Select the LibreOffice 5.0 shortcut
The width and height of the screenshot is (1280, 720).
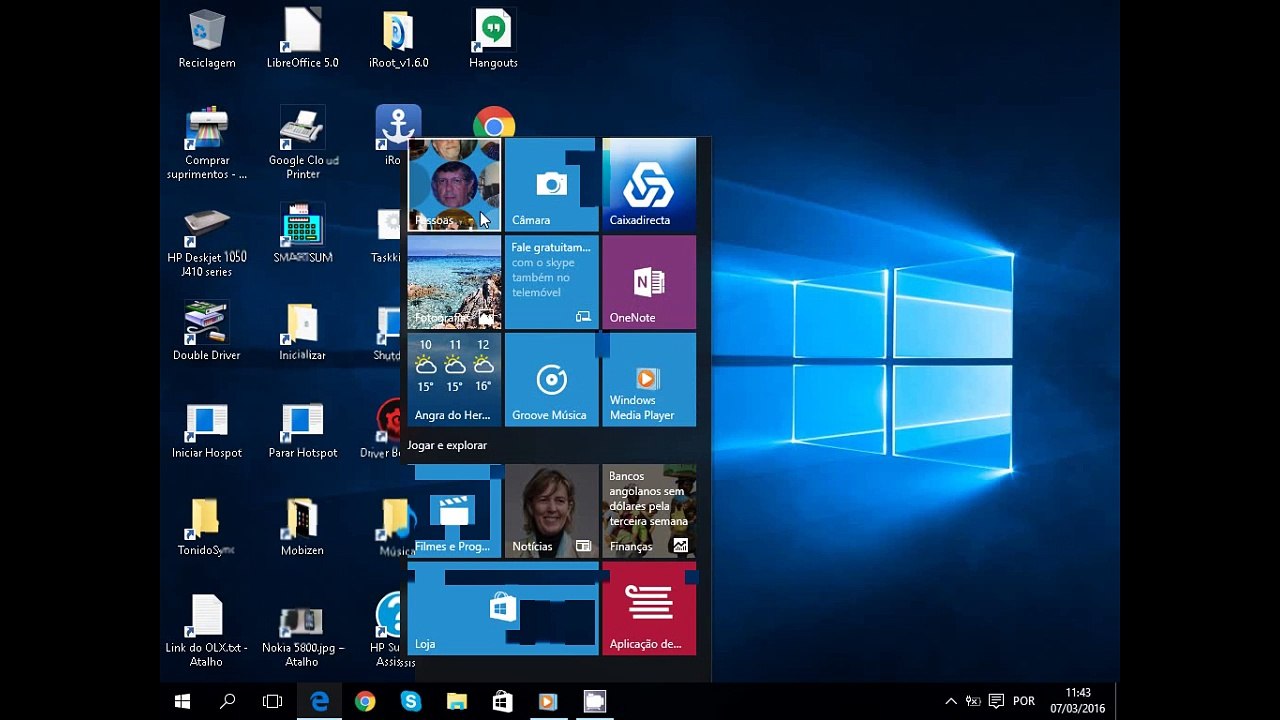(302, 40)
